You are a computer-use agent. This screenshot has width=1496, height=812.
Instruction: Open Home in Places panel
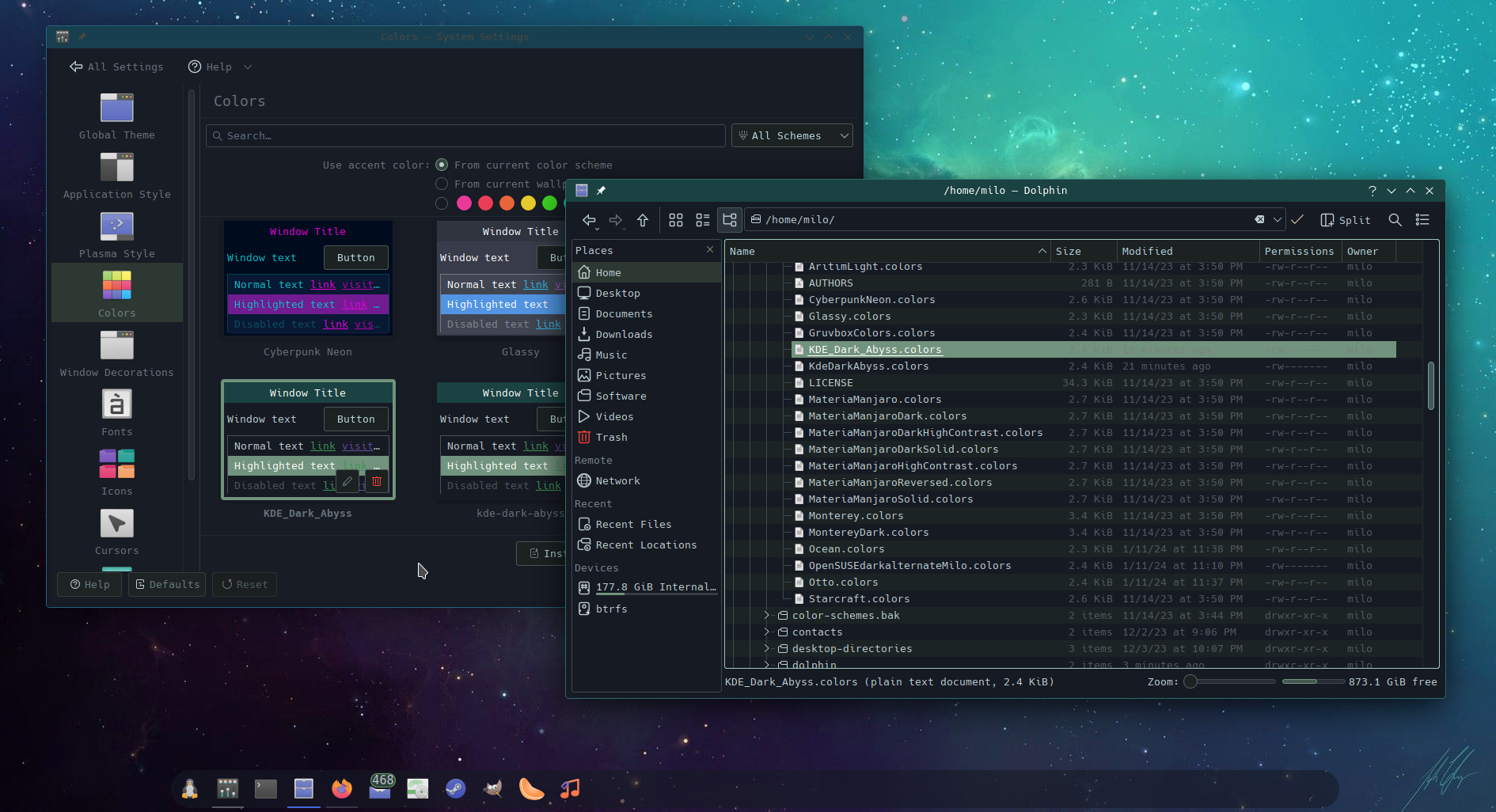tap(647, 272)
